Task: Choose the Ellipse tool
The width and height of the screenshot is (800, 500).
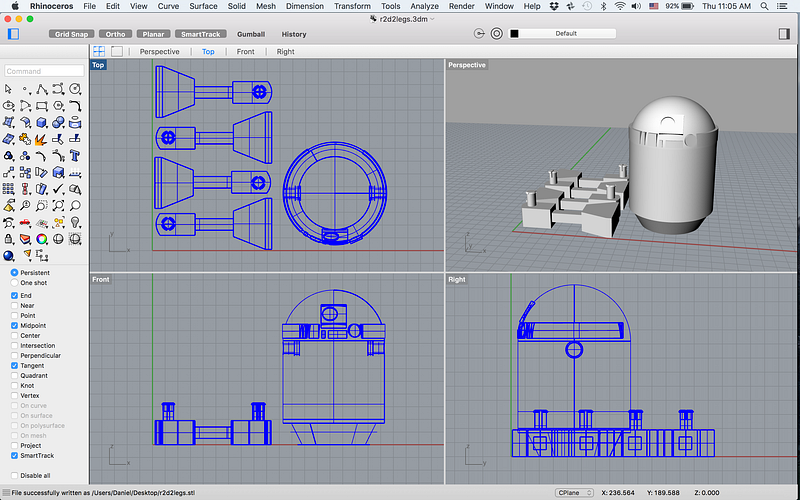Action: 8,106
